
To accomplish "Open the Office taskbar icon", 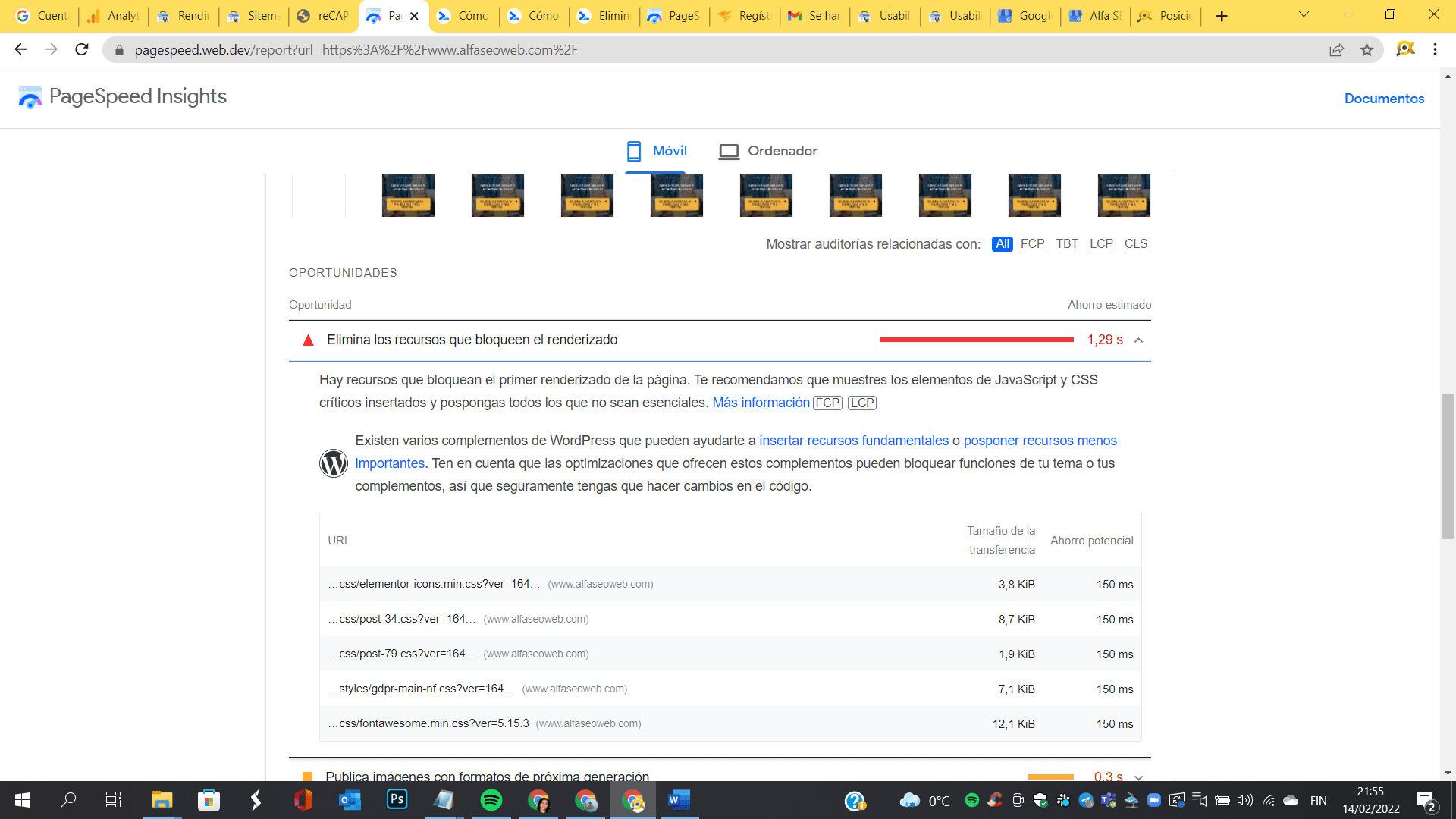I will click(303, 800).
